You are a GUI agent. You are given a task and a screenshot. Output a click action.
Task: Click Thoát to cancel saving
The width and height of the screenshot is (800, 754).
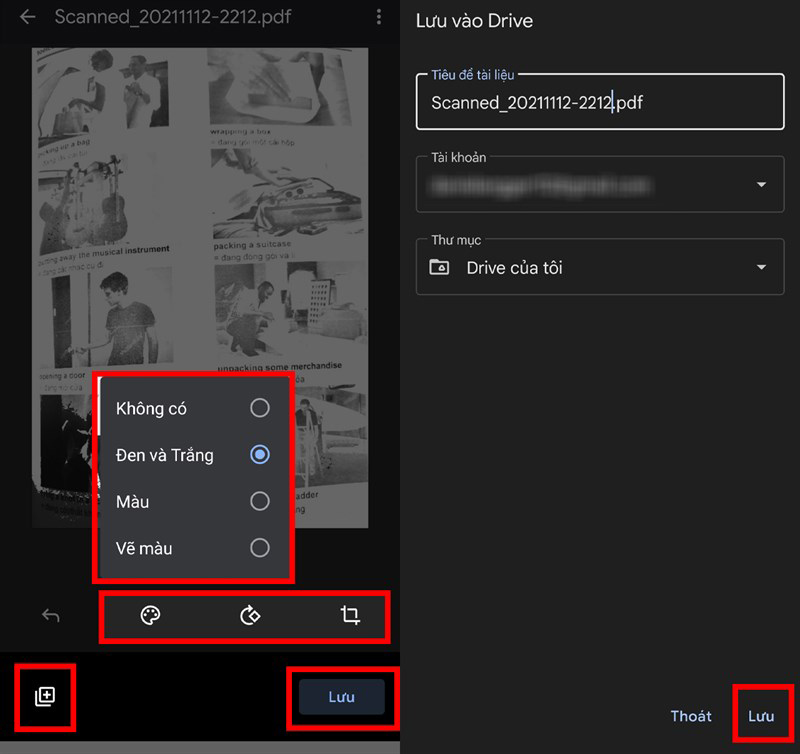[x=691, y=716]
